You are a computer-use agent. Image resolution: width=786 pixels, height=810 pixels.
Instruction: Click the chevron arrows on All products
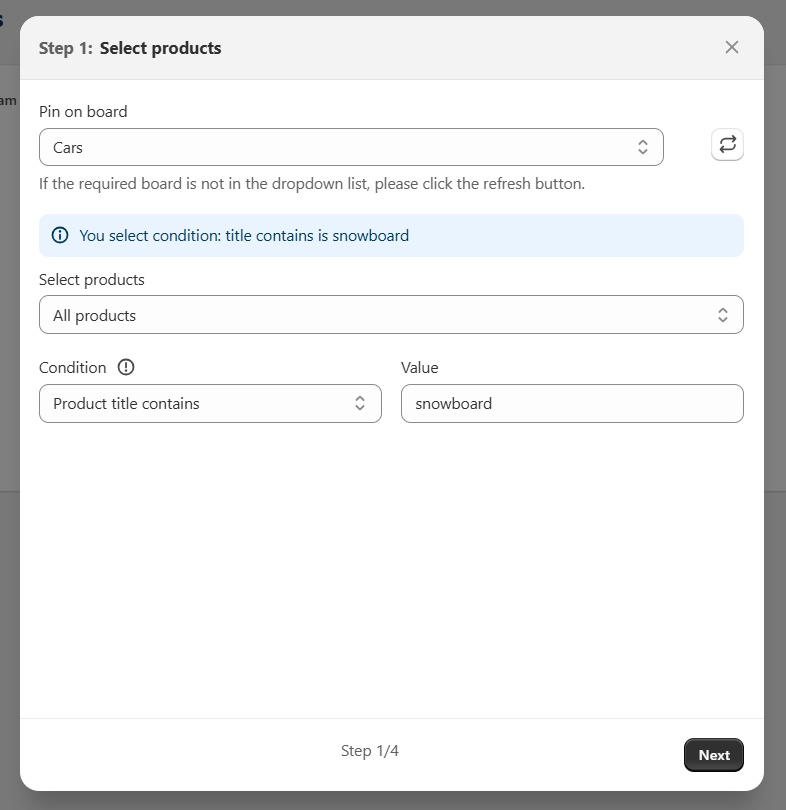tap(723, 315)
